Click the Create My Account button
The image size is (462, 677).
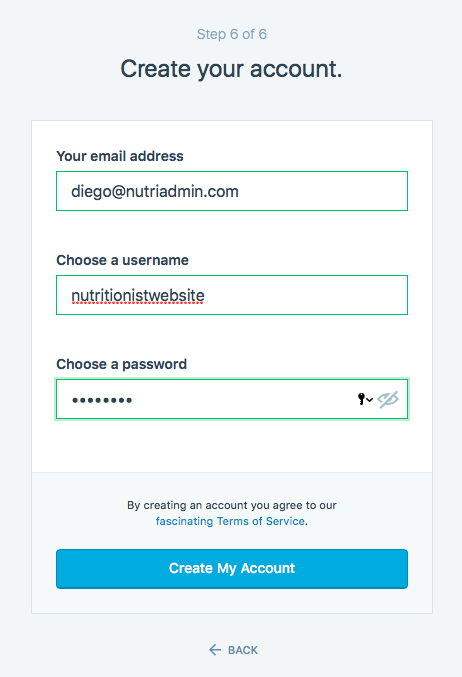pos(232,569)
